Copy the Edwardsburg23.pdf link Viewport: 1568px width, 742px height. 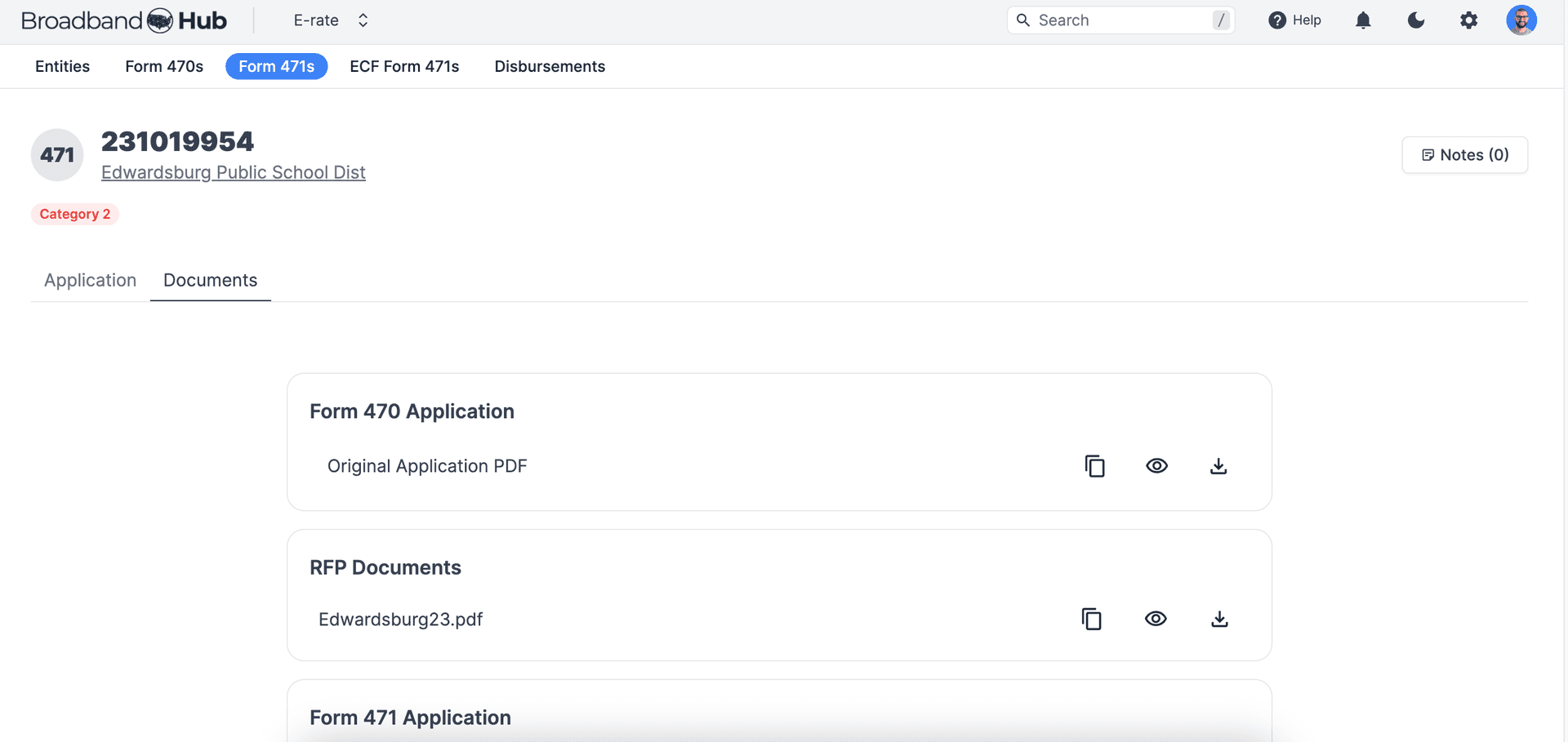pyautogui.click(x=1092, y=619)
